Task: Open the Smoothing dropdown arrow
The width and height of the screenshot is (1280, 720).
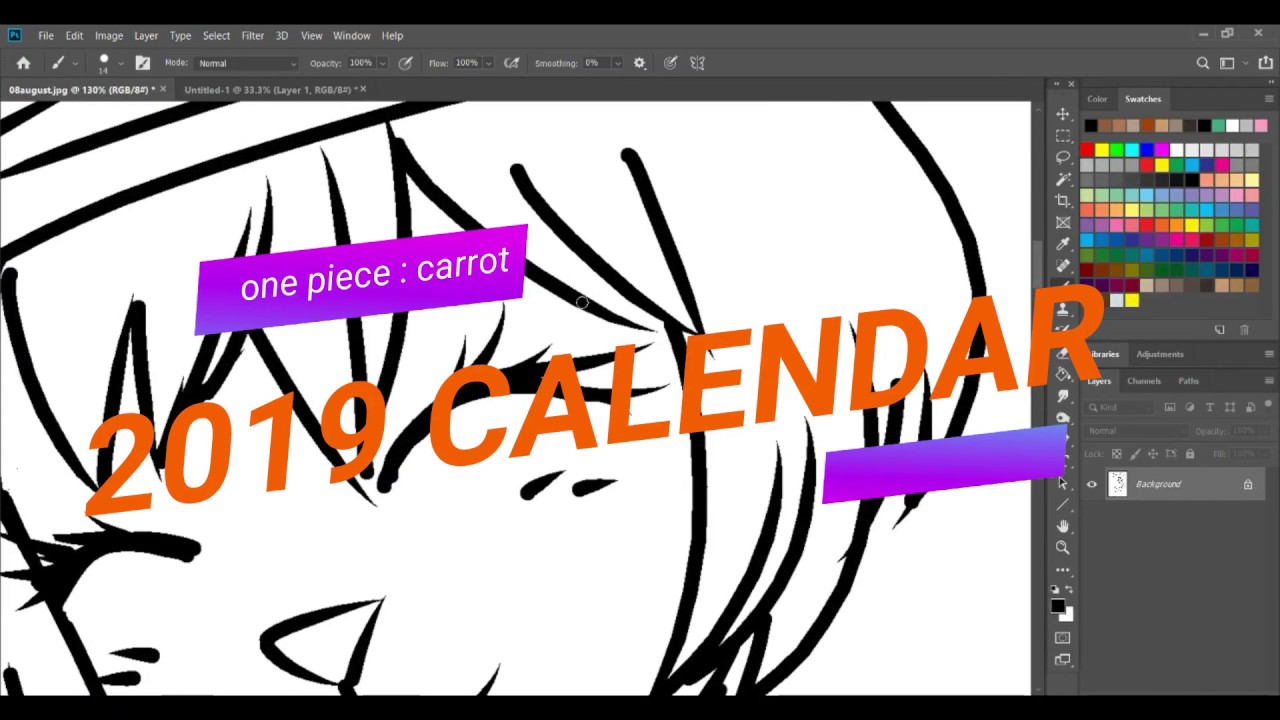Action: [618, 63]
